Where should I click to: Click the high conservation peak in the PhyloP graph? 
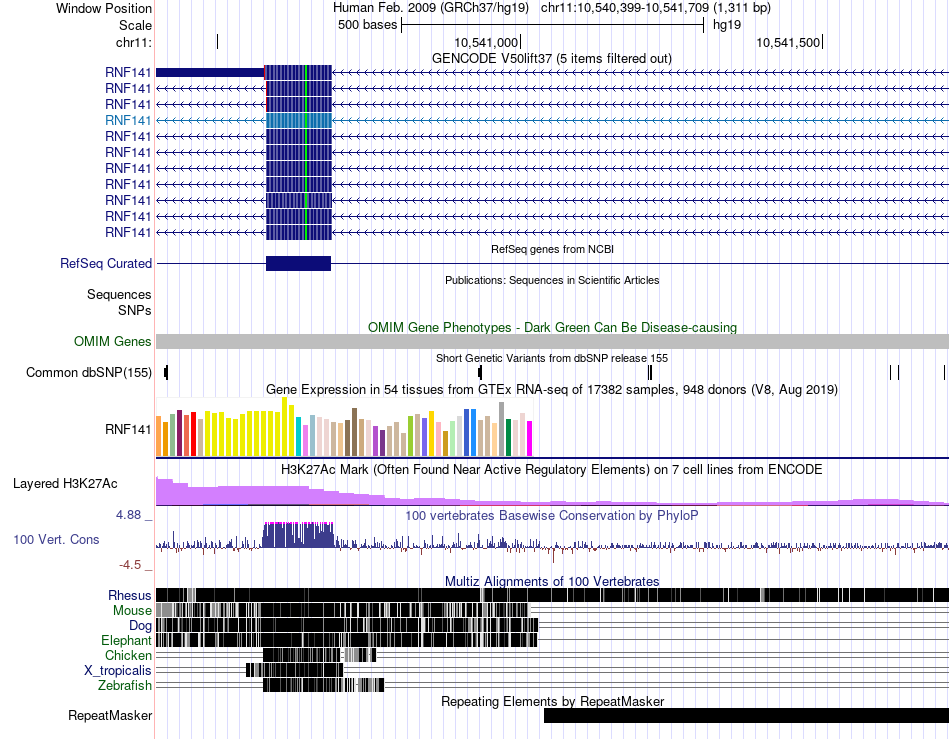(299, 535)
